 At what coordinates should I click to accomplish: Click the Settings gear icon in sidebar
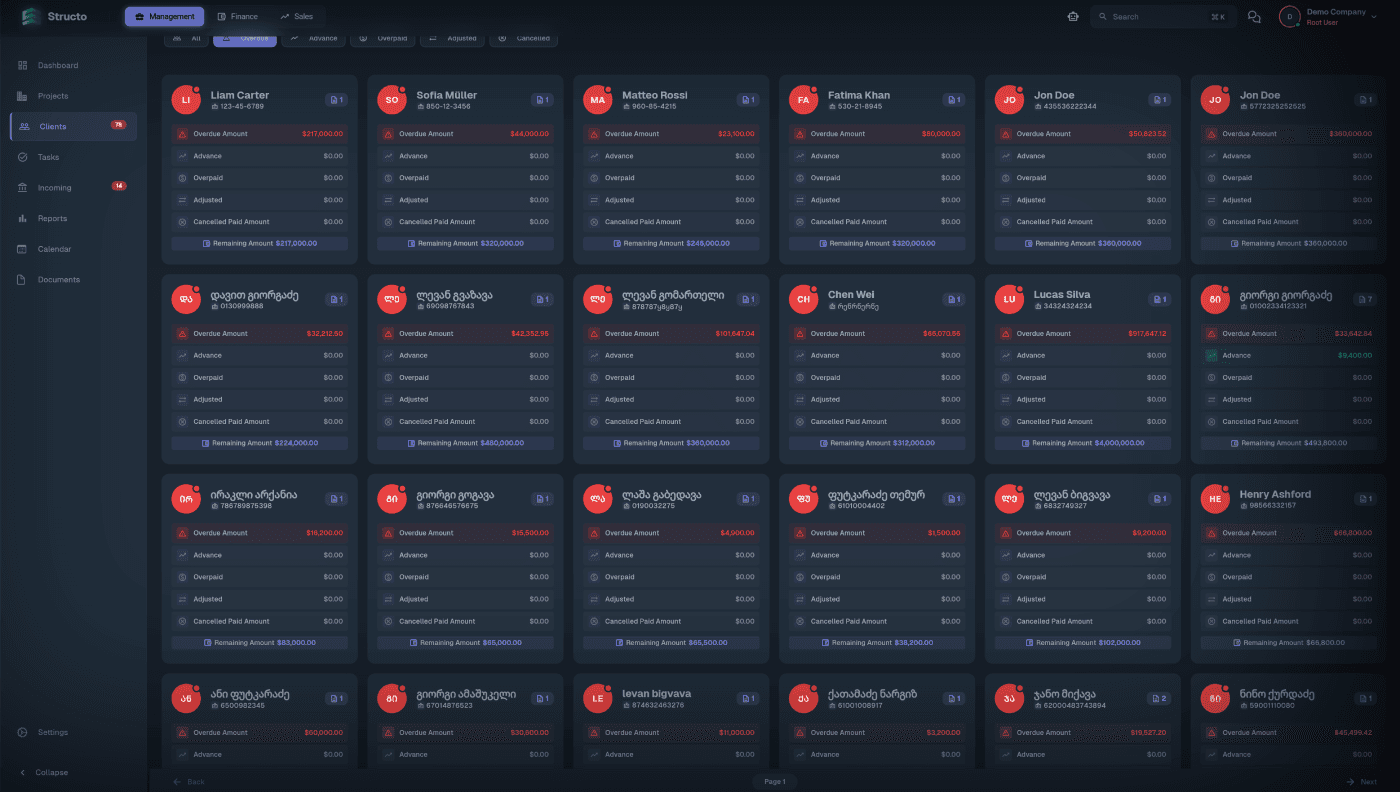[x=22, y=732]
